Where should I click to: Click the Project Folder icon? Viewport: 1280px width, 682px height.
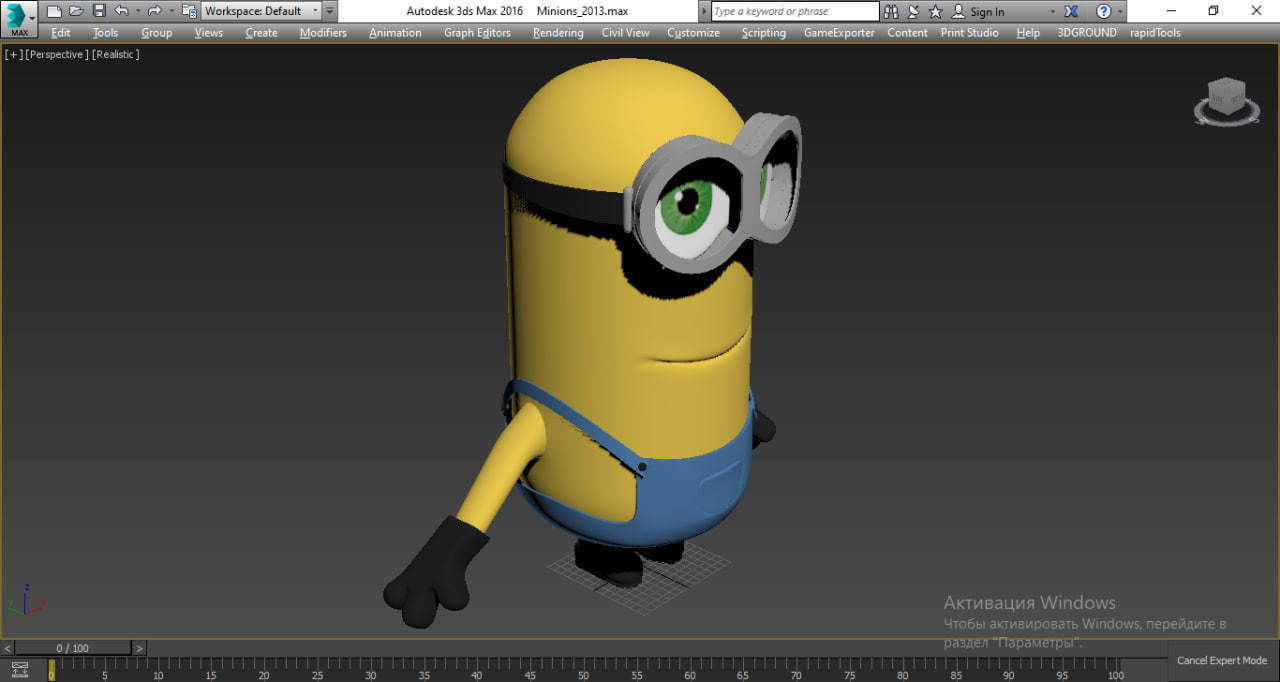point(188,11)
